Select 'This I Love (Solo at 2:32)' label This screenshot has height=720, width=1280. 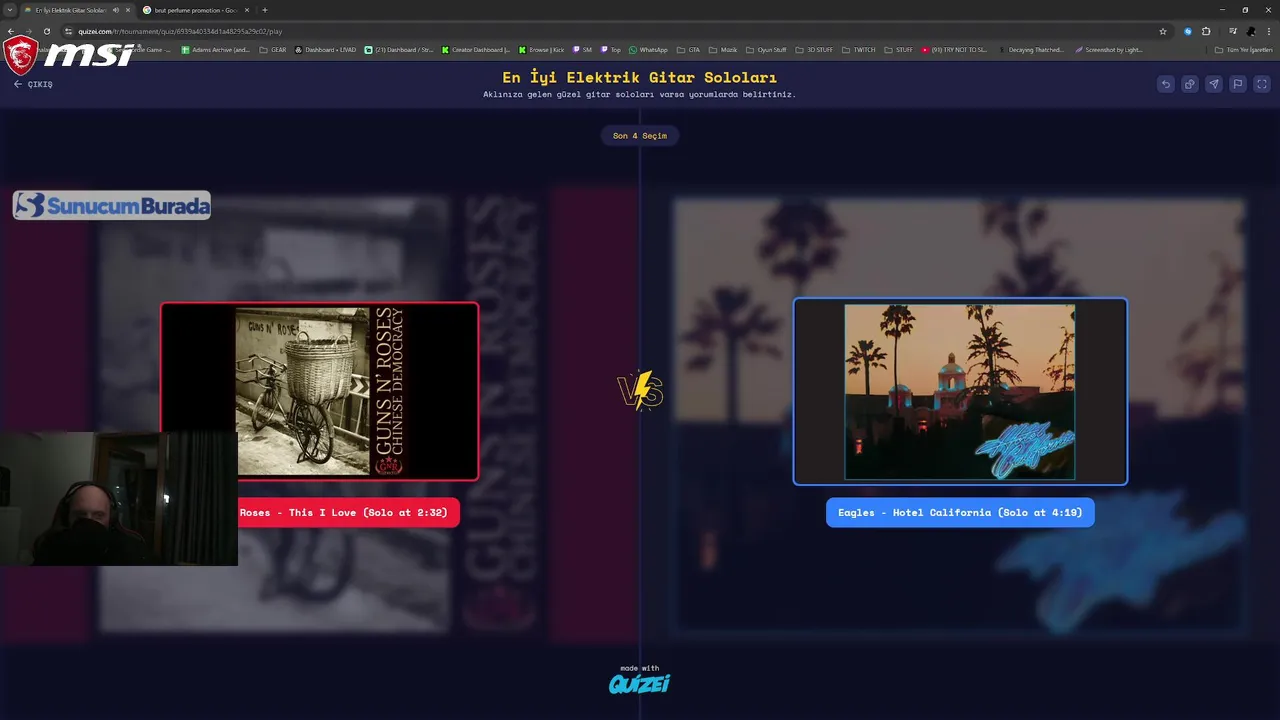[348, 512]
